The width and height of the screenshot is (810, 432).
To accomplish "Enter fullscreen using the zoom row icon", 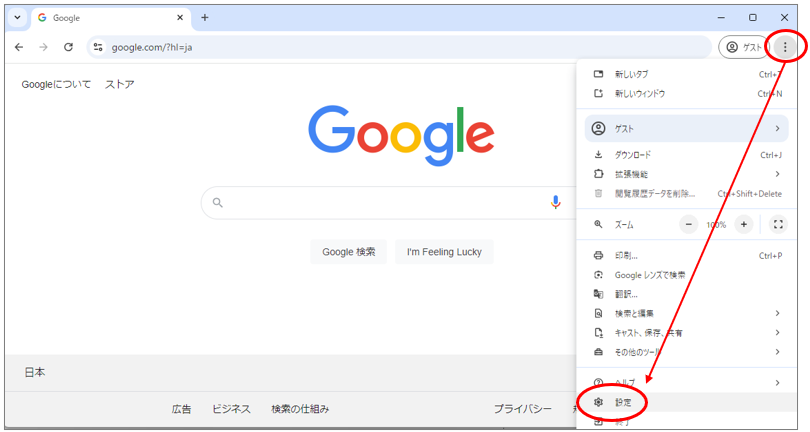I will (x=778, y=225).
